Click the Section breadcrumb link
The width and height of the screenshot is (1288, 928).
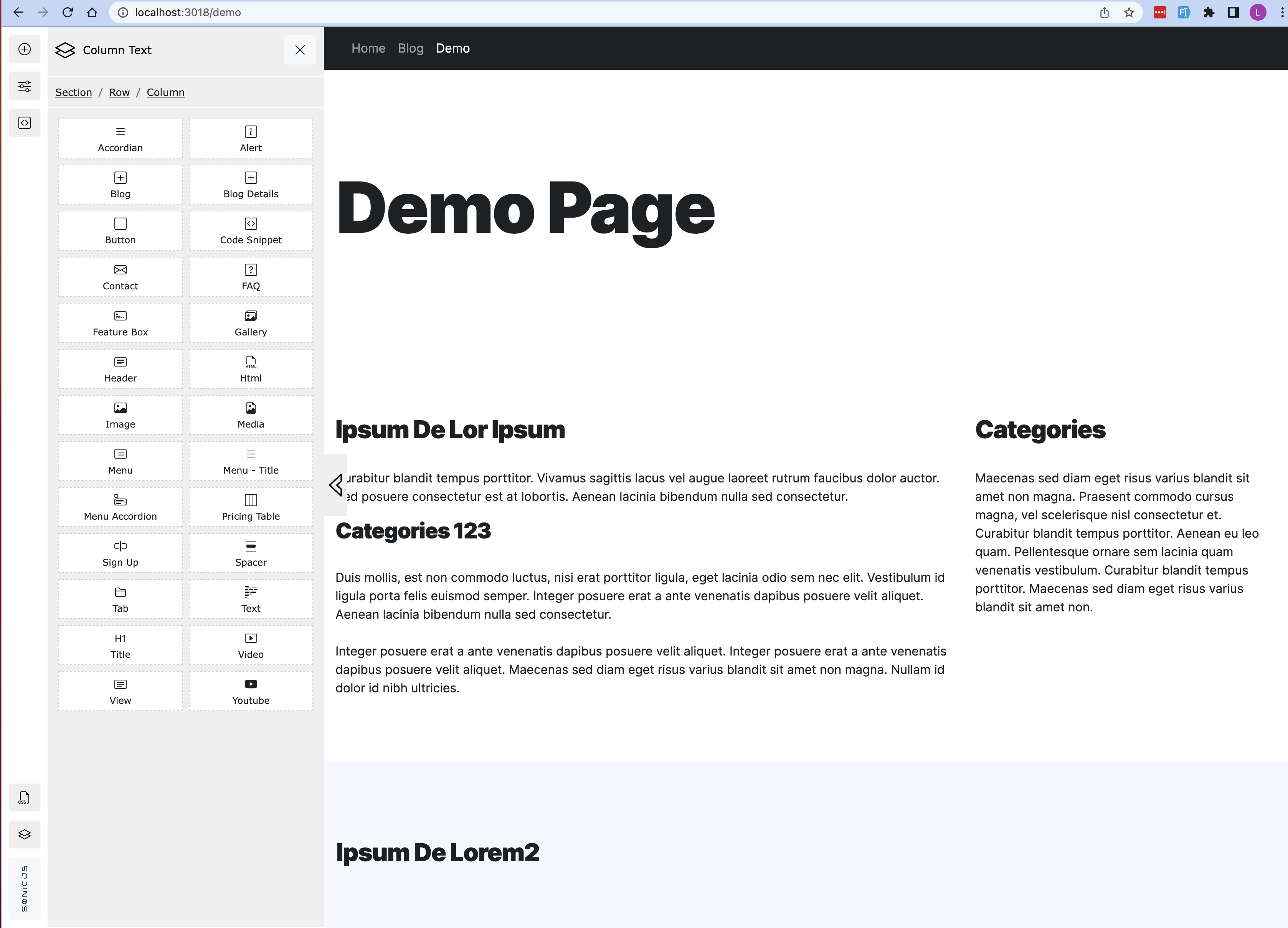(x=73, y=92)
